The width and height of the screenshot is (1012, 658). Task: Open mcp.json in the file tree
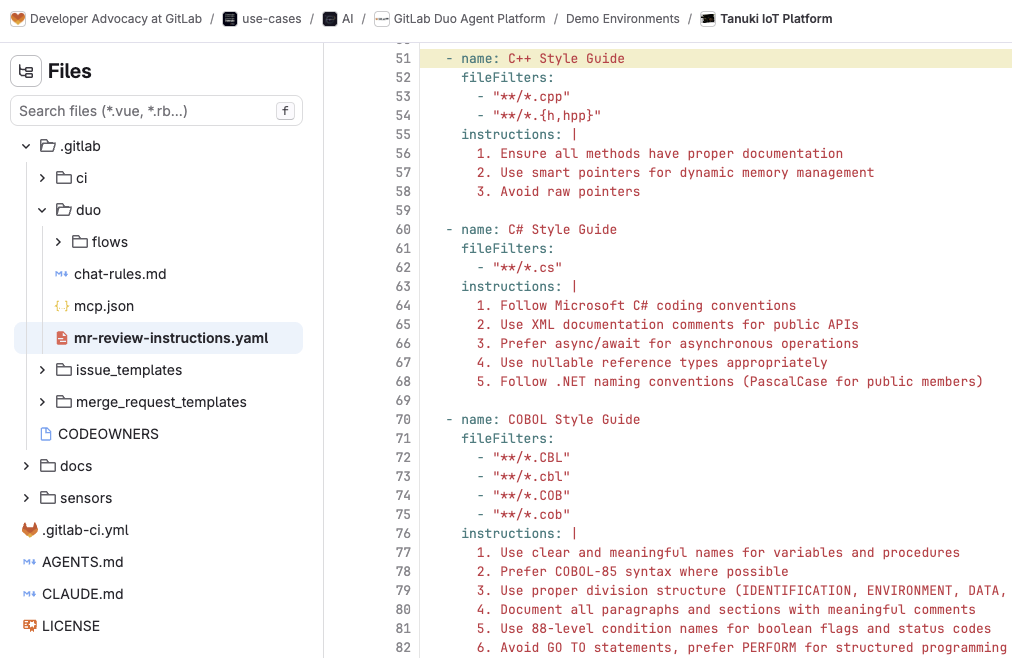tap(104, 306)
